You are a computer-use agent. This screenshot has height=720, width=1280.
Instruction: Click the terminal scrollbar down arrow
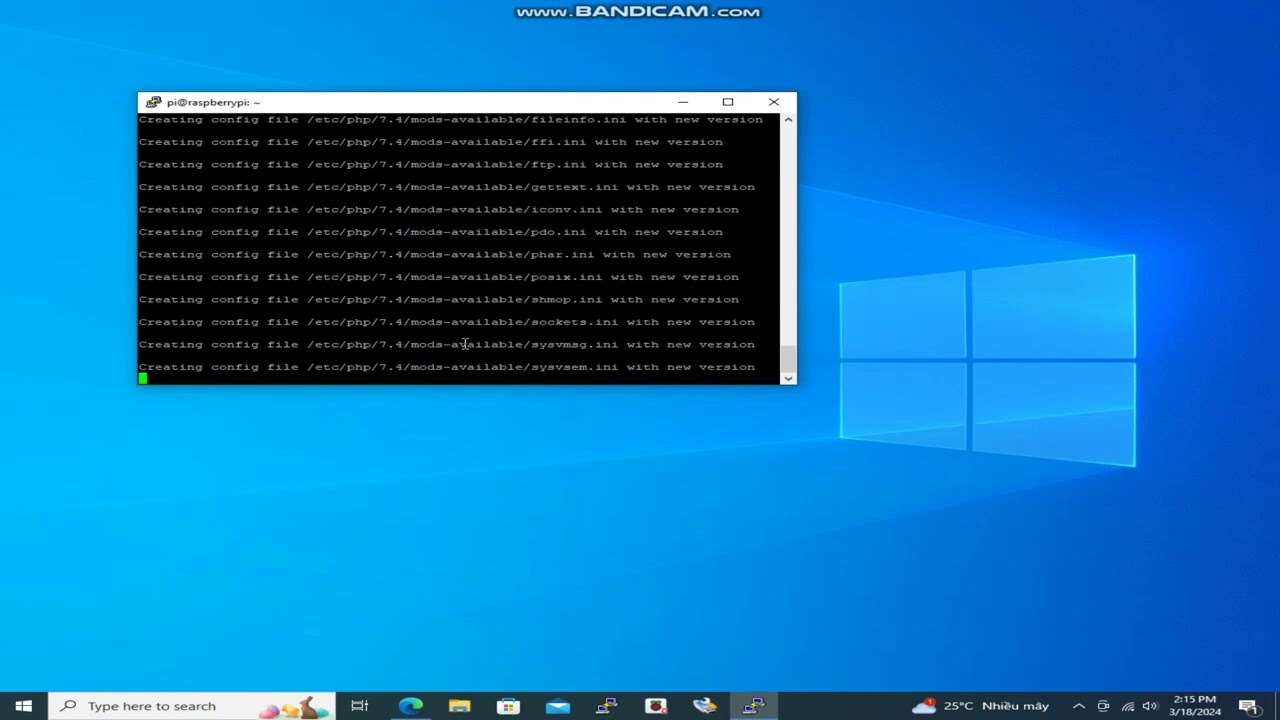pyautogui.click(x=788, y=378)
